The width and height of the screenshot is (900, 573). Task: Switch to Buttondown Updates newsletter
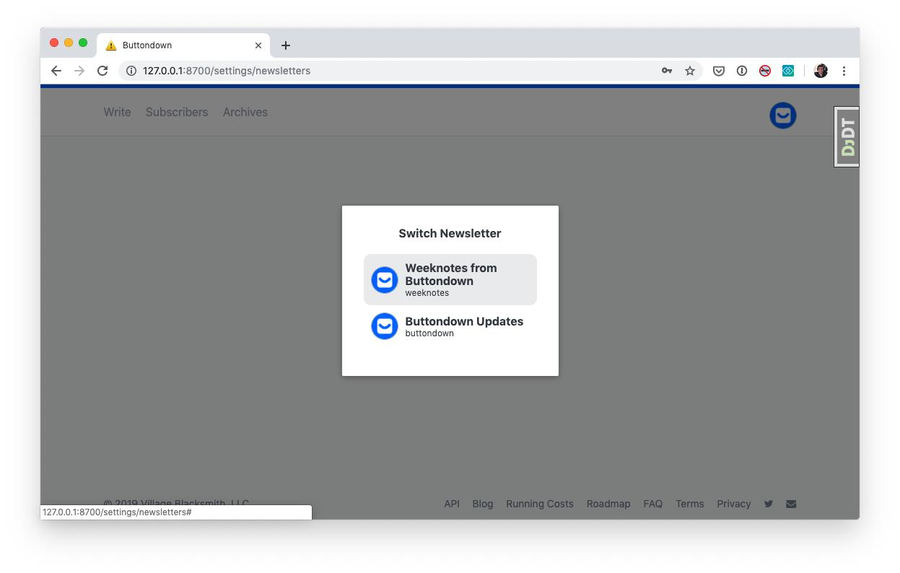450,326
